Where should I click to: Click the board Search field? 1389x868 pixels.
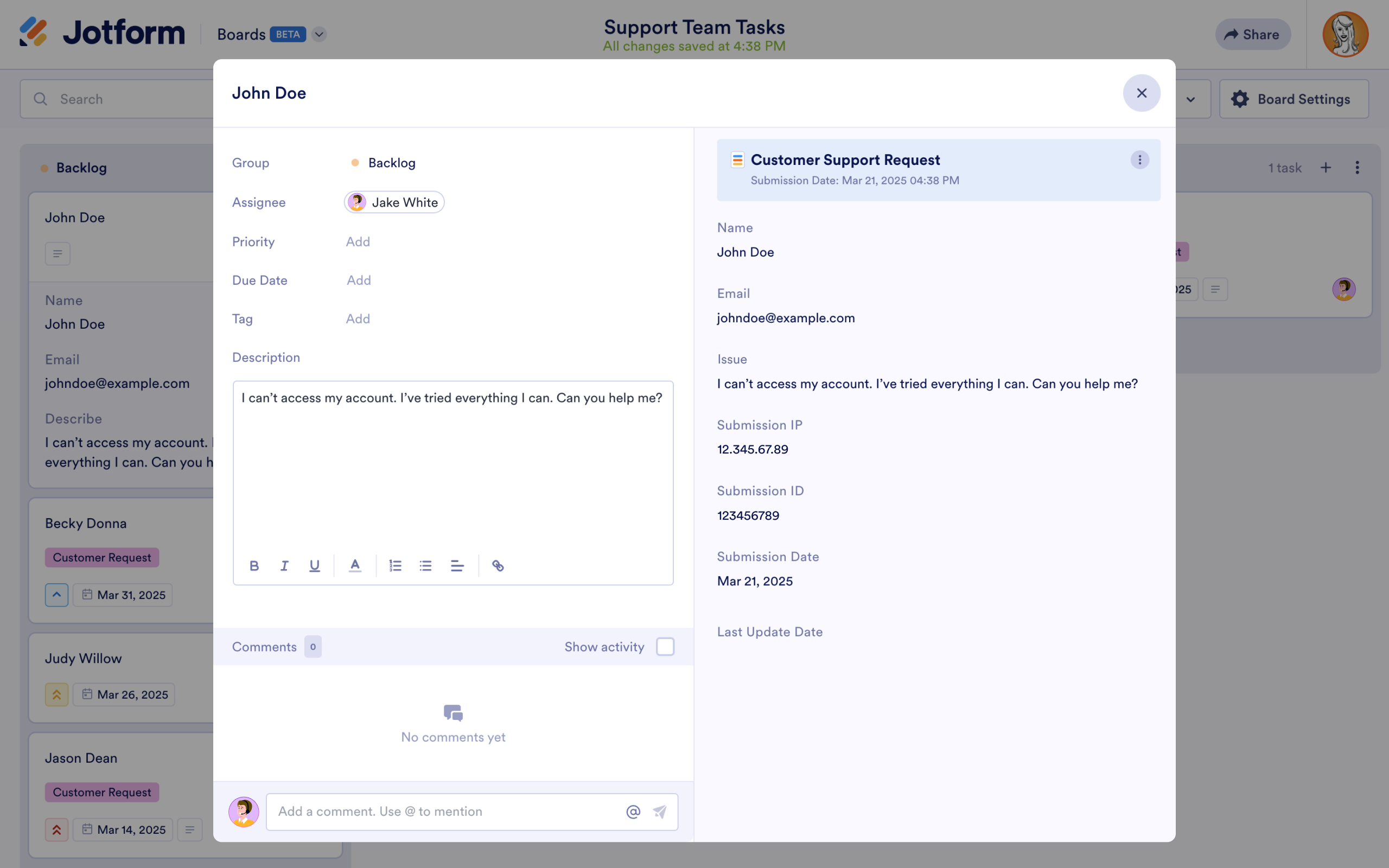[x=118, y=99]
